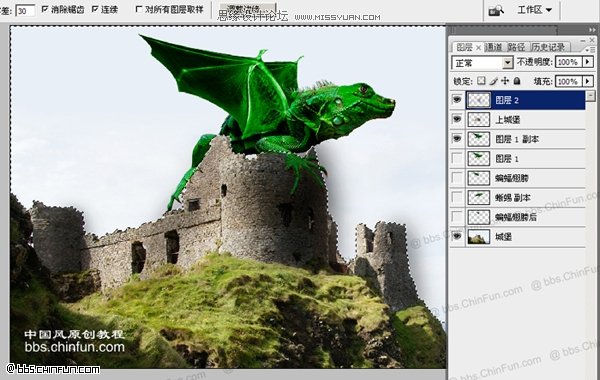This screenshot has height=380, width=600.
Task: Switch to the 通道 tab
Action: (x=494, y=47)
